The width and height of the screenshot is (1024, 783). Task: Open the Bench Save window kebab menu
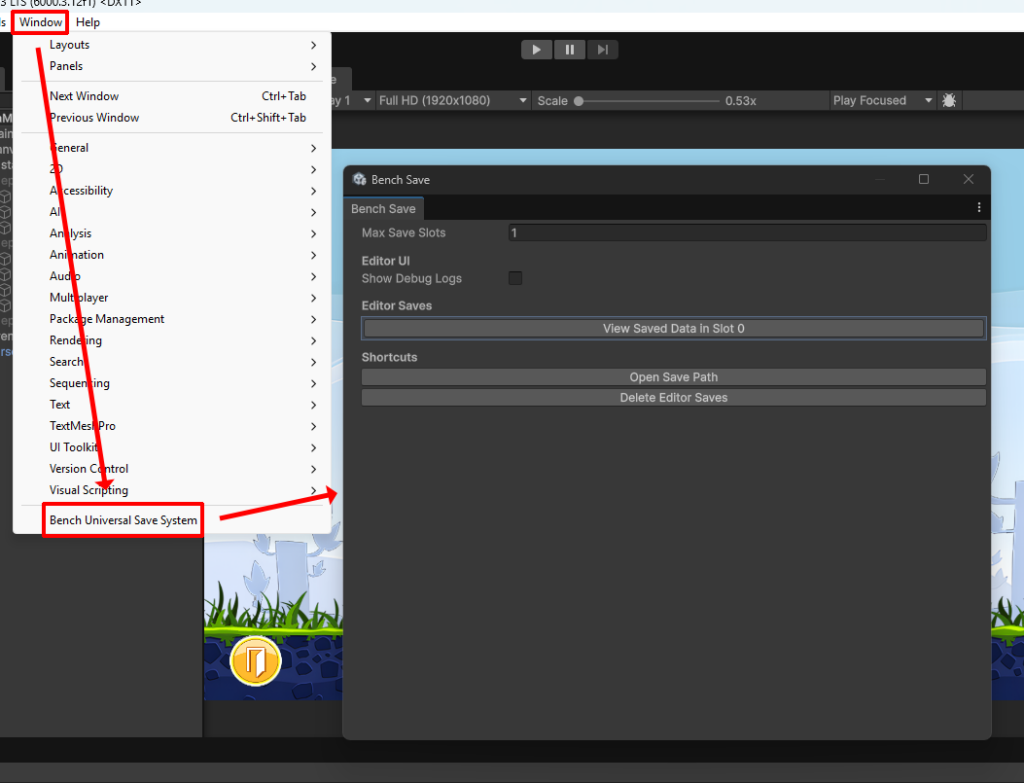(x=978, y=208)
